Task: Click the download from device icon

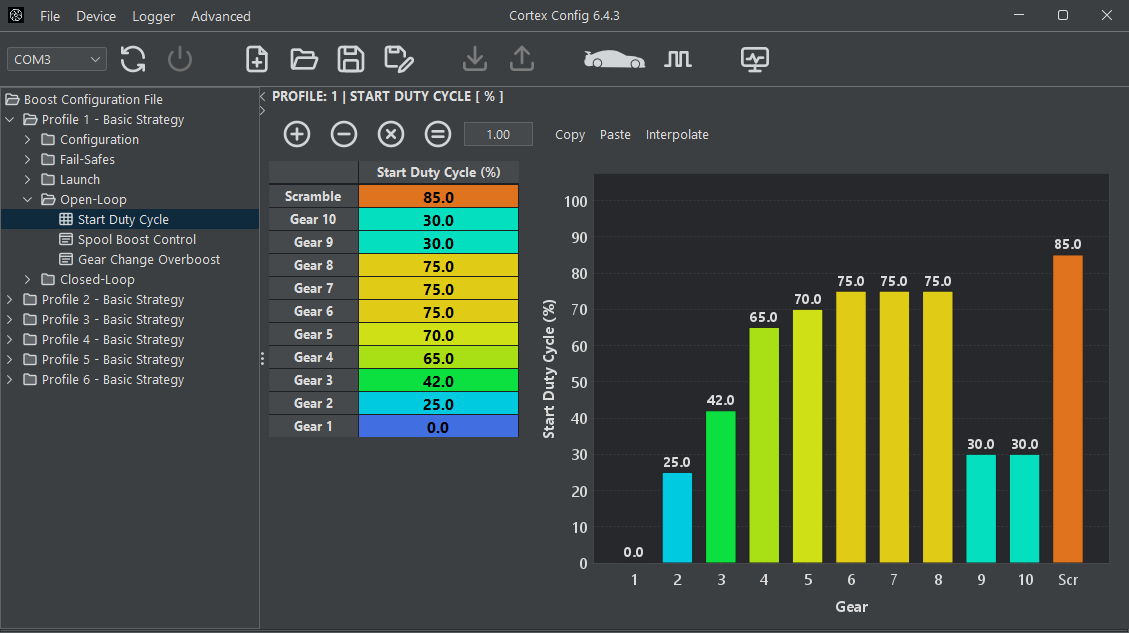Action: [x=474, y=59]
